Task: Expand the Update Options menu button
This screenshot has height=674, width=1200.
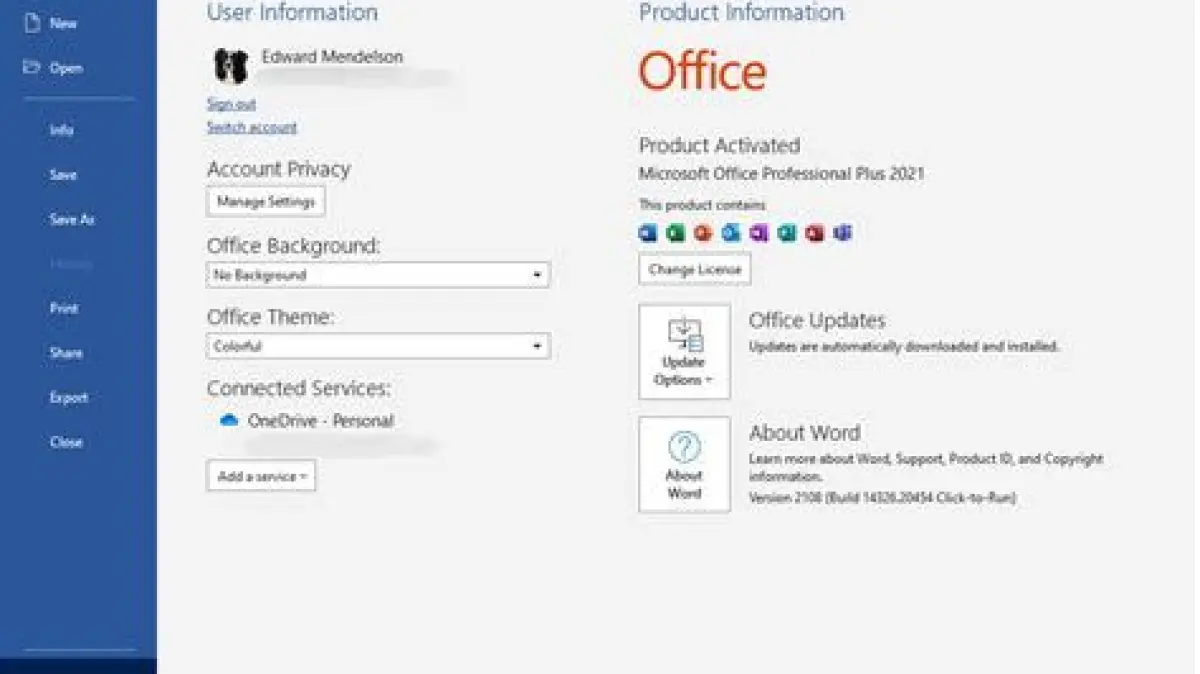Action: coord(684,352)
